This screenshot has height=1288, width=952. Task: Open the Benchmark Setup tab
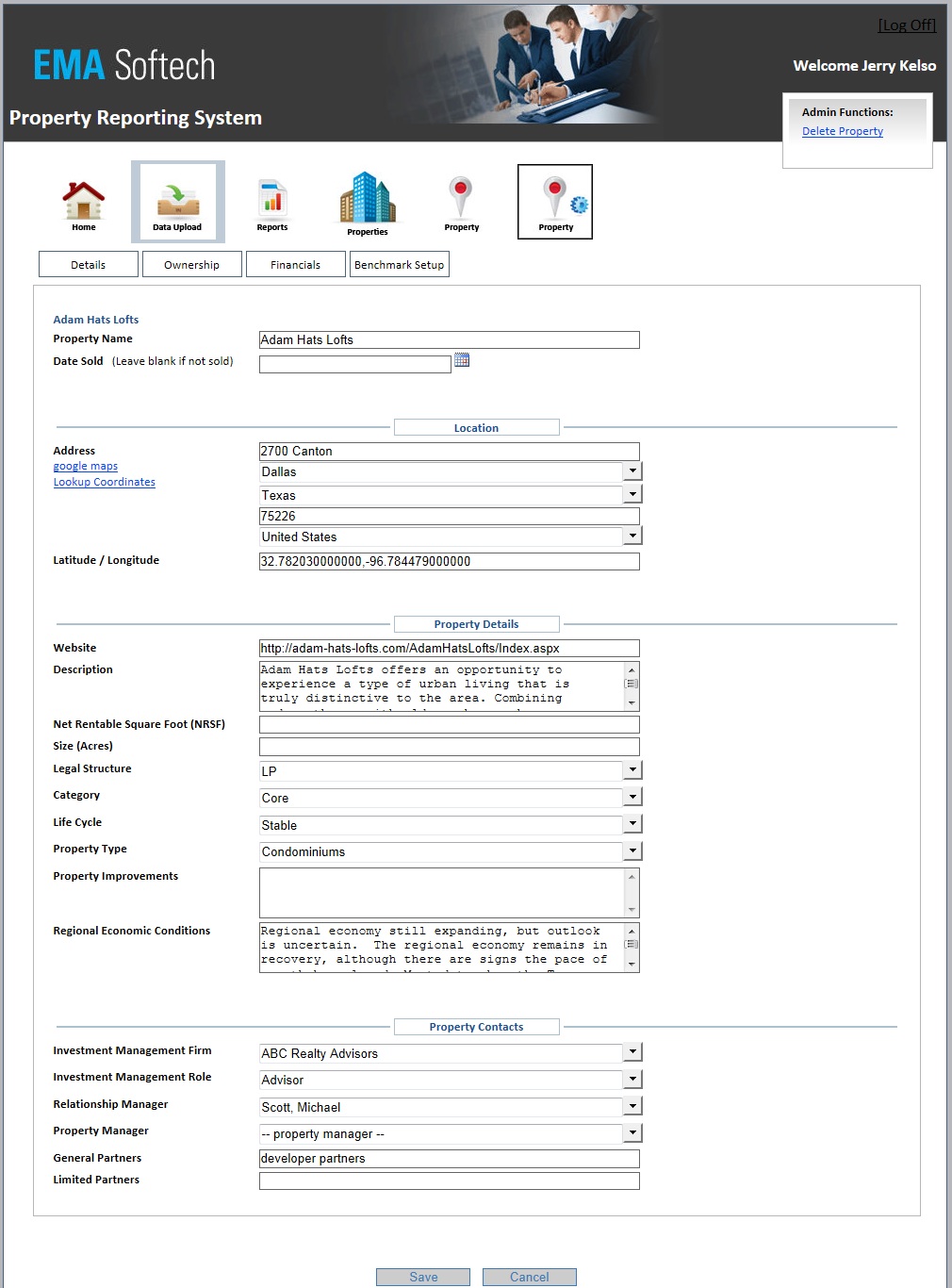(x=400, y=264)
